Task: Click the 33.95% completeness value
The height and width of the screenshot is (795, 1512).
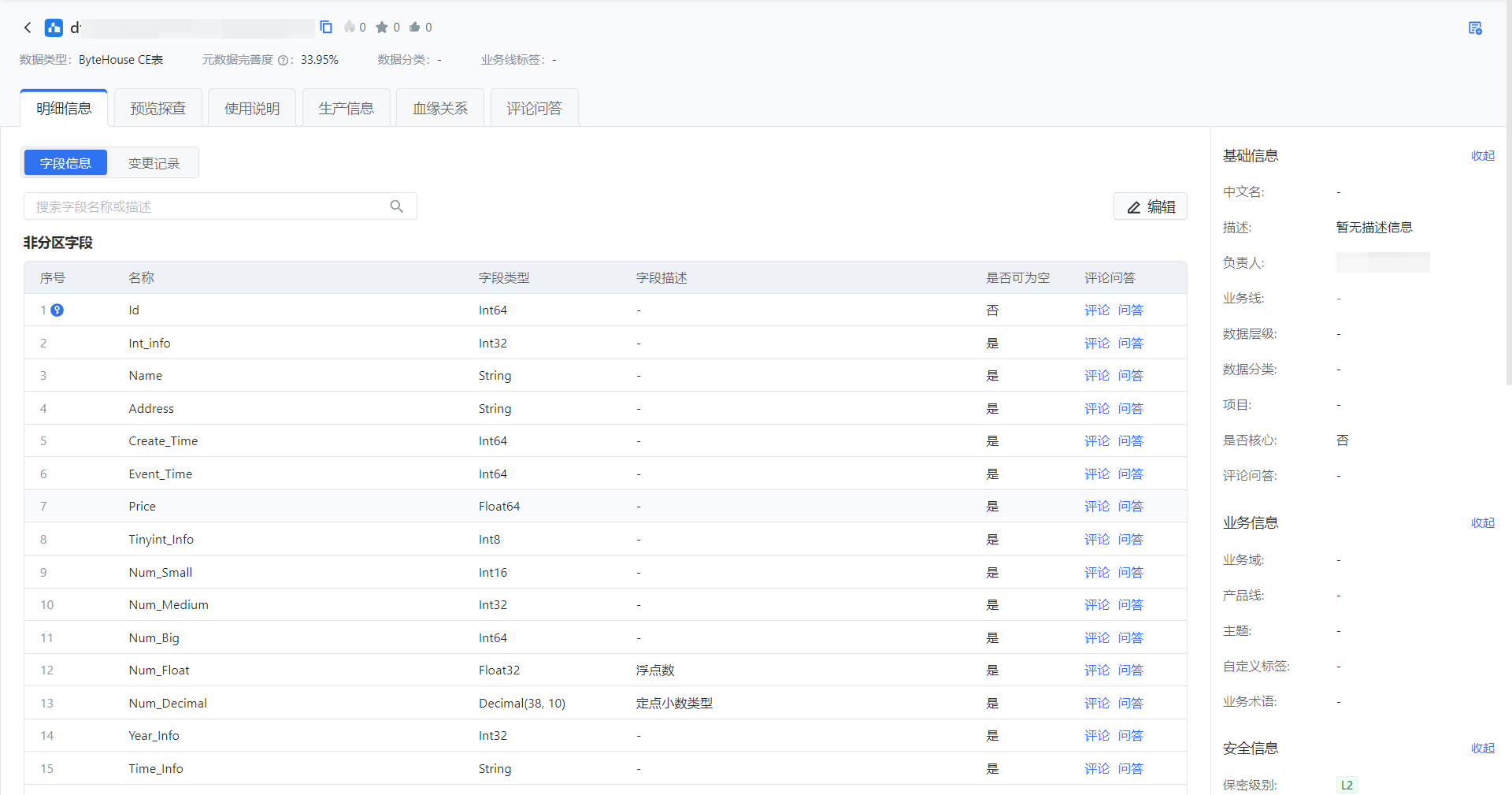Action: point(320,60)
